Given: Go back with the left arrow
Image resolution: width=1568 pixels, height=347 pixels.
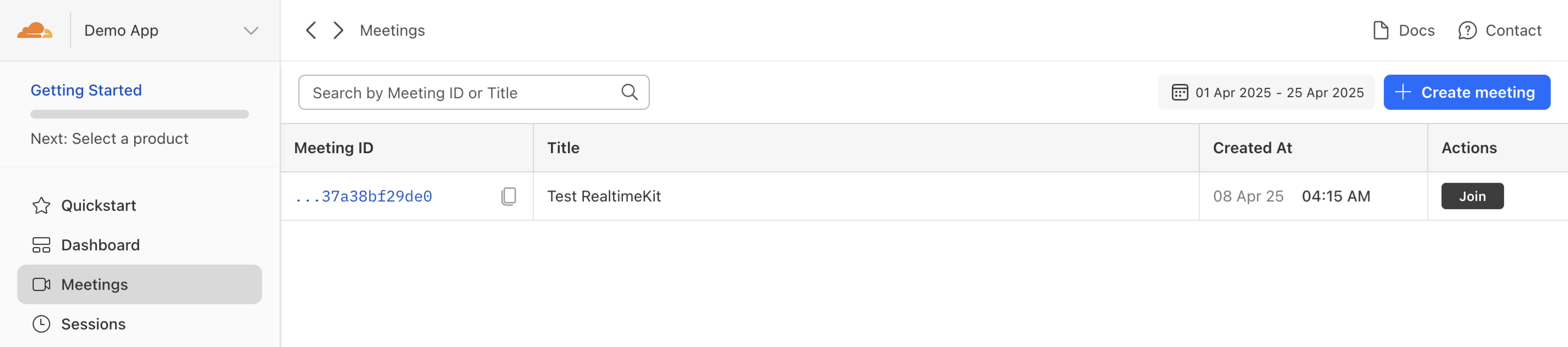Looking at the screenshot, I should click(311, 31).
